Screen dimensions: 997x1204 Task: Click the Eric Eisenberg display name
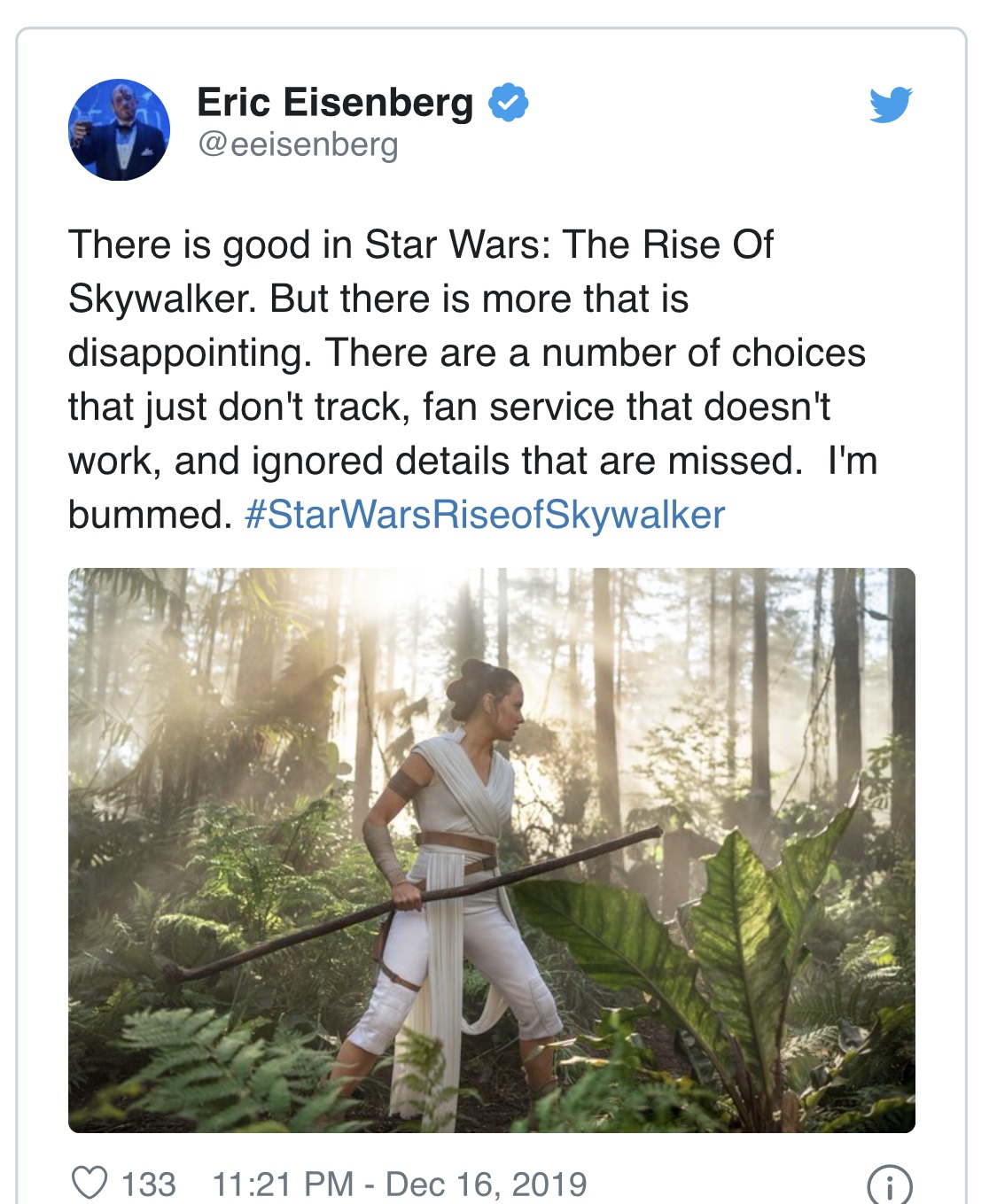point(335,102)
